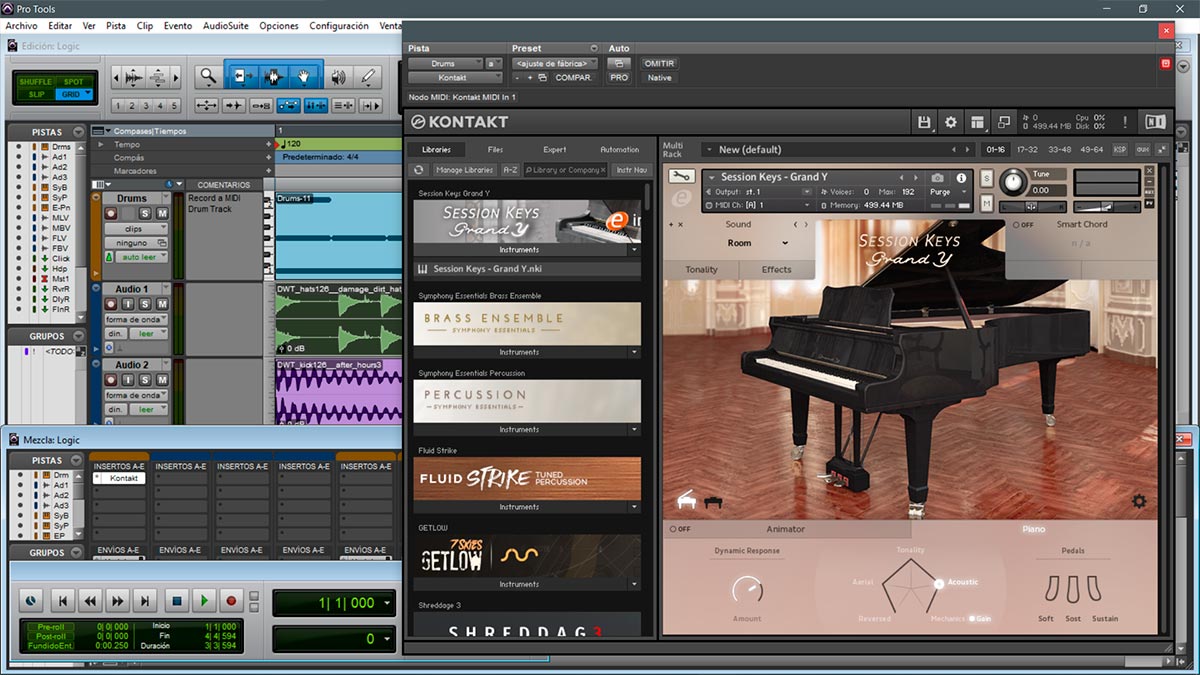Click the Kontakt insert slot in mixer
Screen dimensions: 1200x675
[x=118, y=479]
